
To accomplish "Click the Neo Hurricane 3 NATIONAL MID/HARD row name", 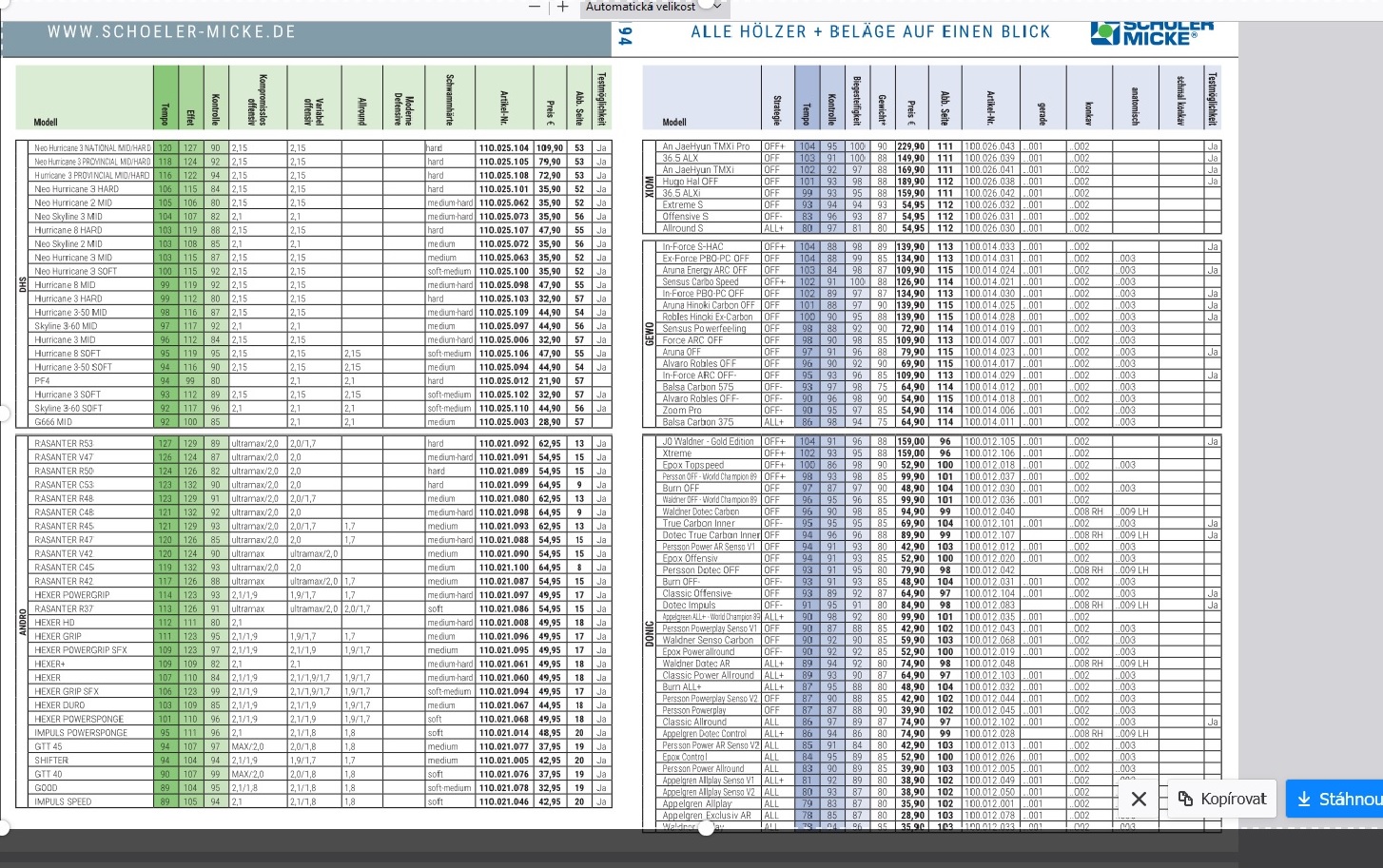I will [x=92, y=148].
